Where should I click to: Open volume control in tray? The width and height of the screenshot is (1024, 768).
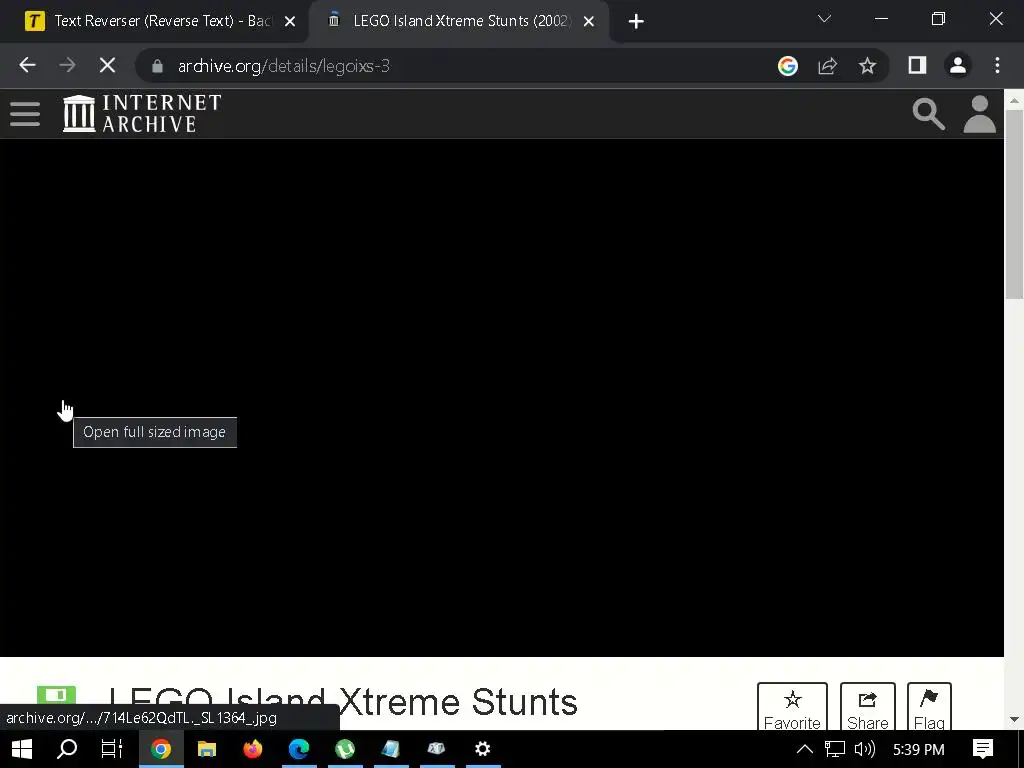(x=865, y=749)
